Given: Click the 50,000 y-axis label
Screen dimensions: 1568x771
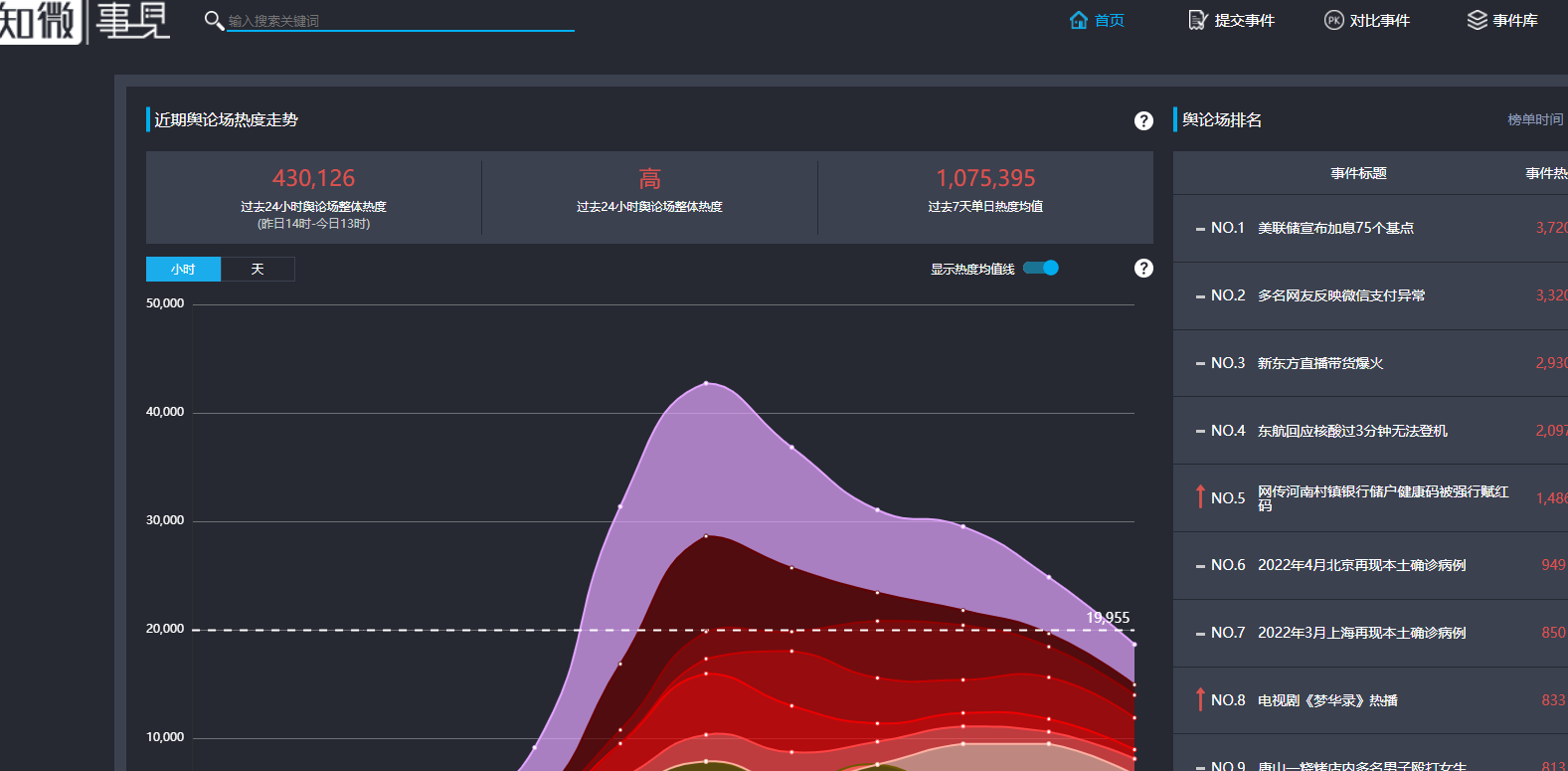Looking at the screenshot, I should point(165,303).
